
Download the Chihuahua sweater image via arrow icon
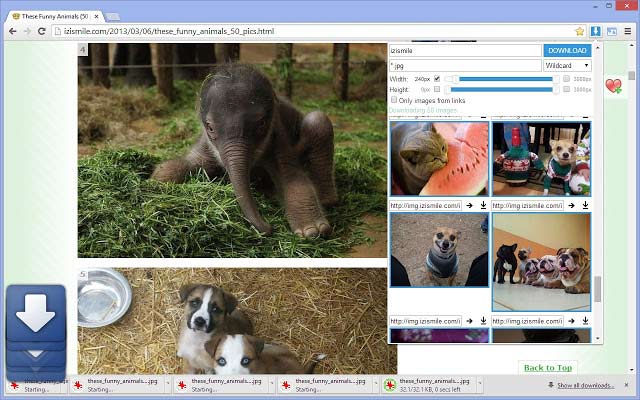pos(483,321)
